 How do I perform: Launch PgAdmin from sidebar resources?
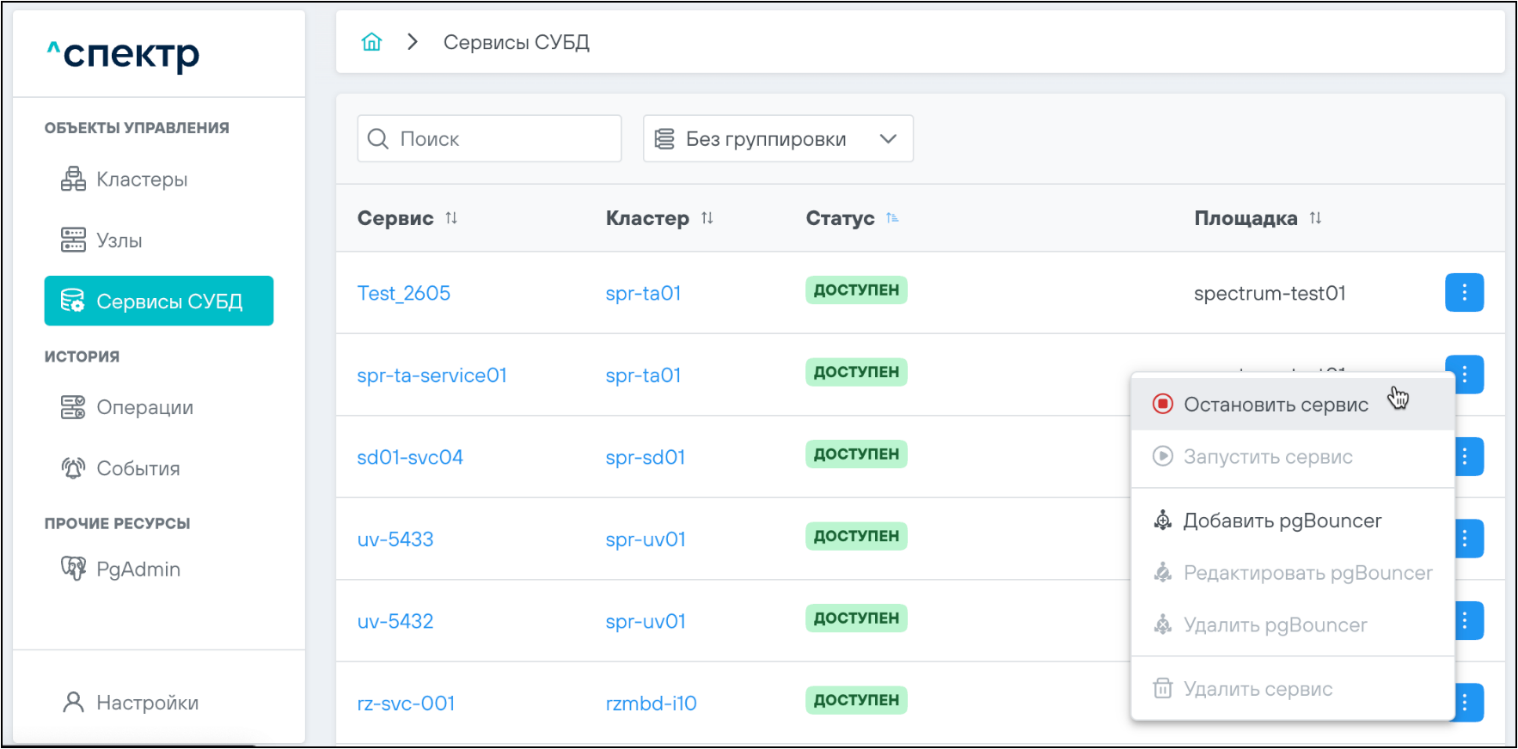tap(137, 570)
